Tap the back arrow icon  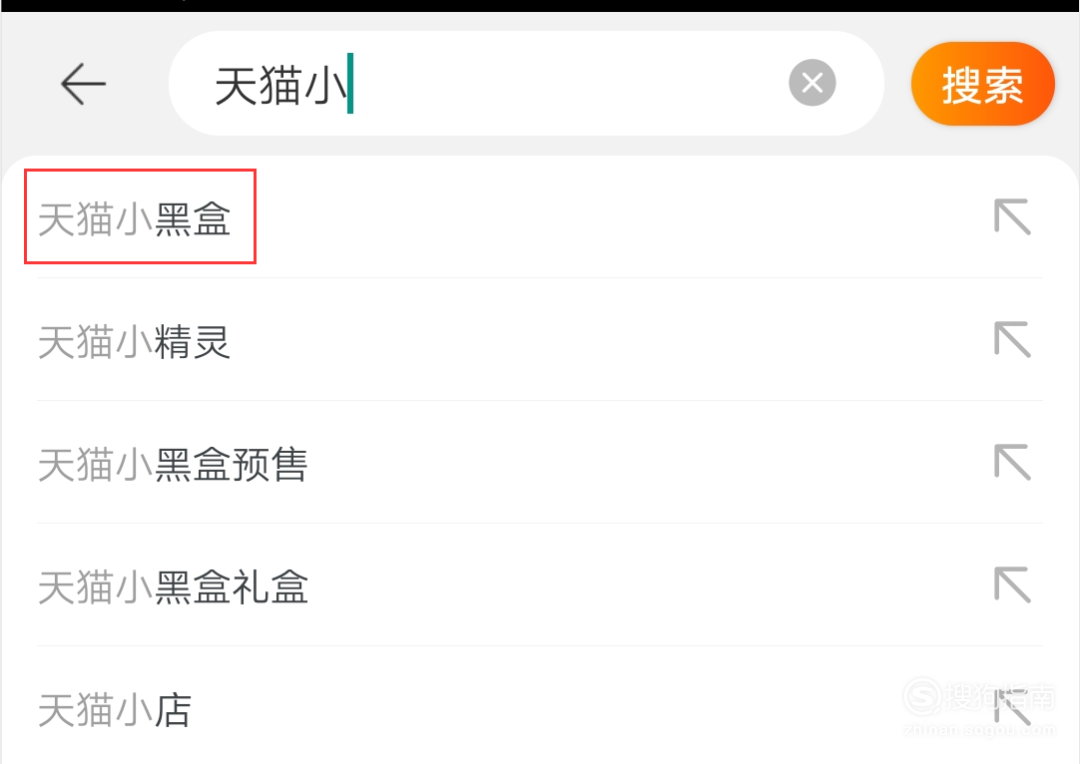click(83, 84)
